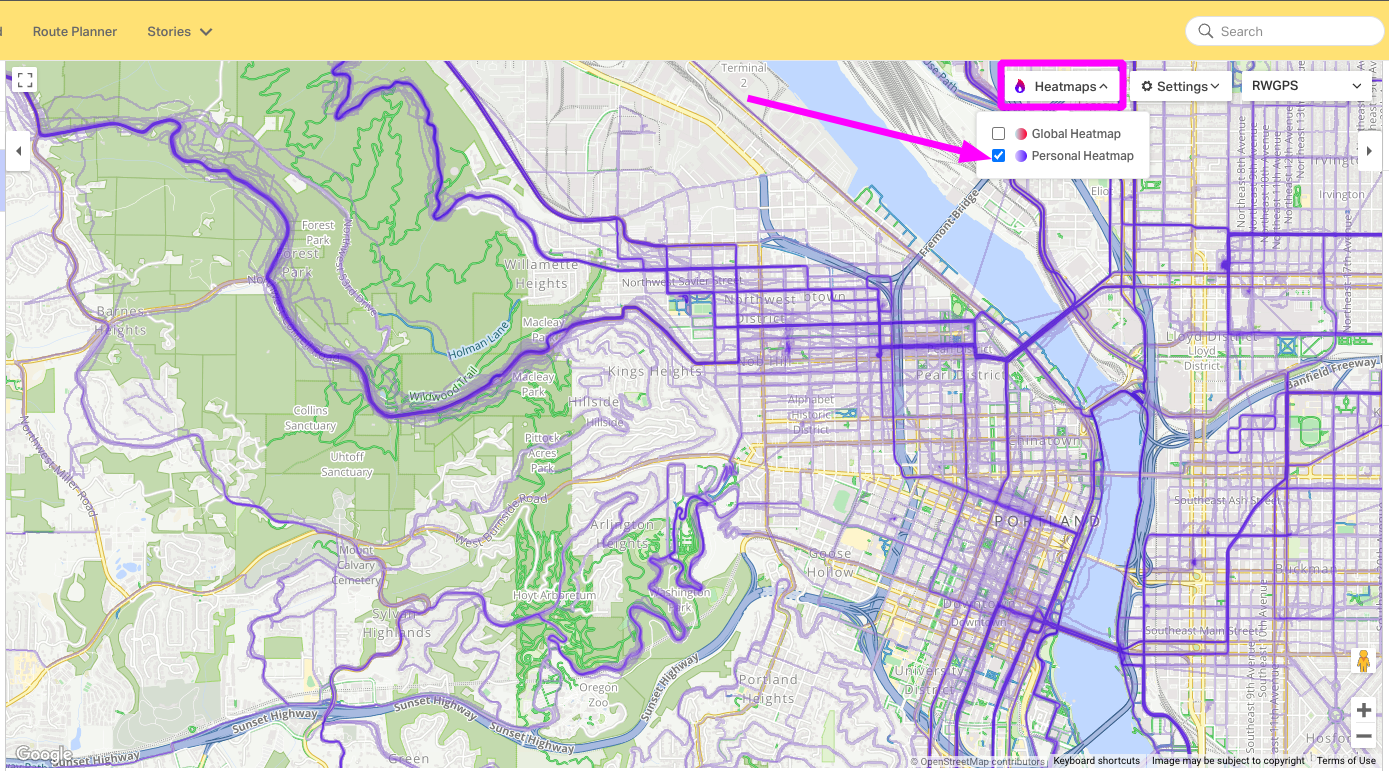The width and height of the screenshot is (1389, 771).
Task: Open the OpenStreetMap contributors link
Action: tap(978, 762)
